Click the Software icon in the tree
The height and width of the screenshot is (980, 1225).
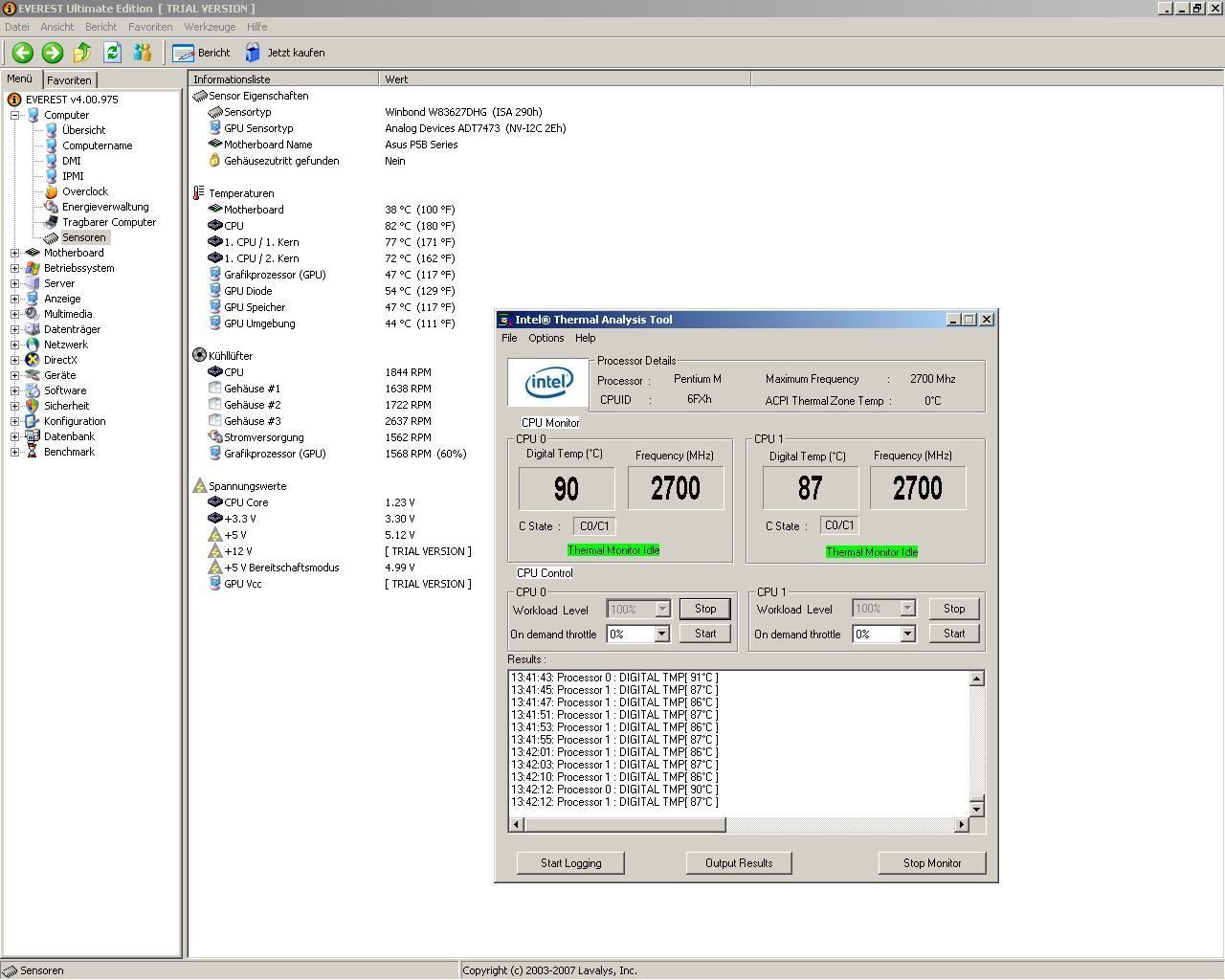[33, 390]
